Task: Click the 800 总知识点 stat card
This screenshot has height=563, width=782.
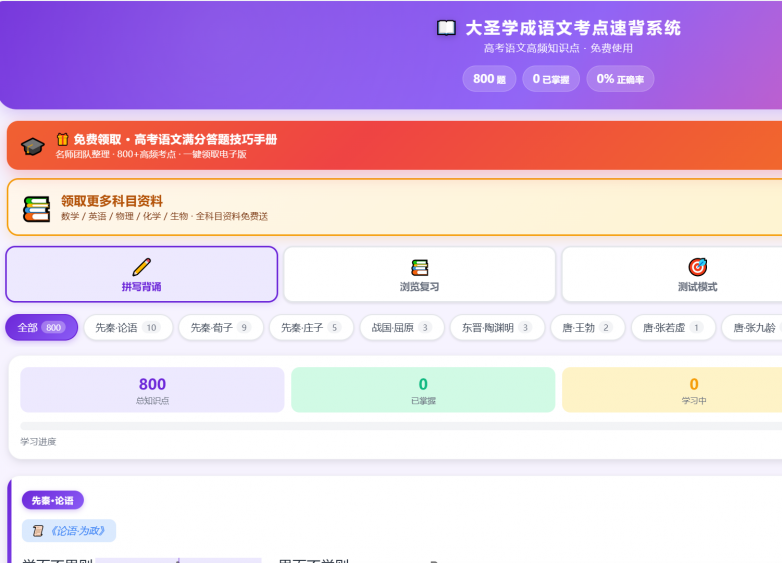Action: point(152,390)
